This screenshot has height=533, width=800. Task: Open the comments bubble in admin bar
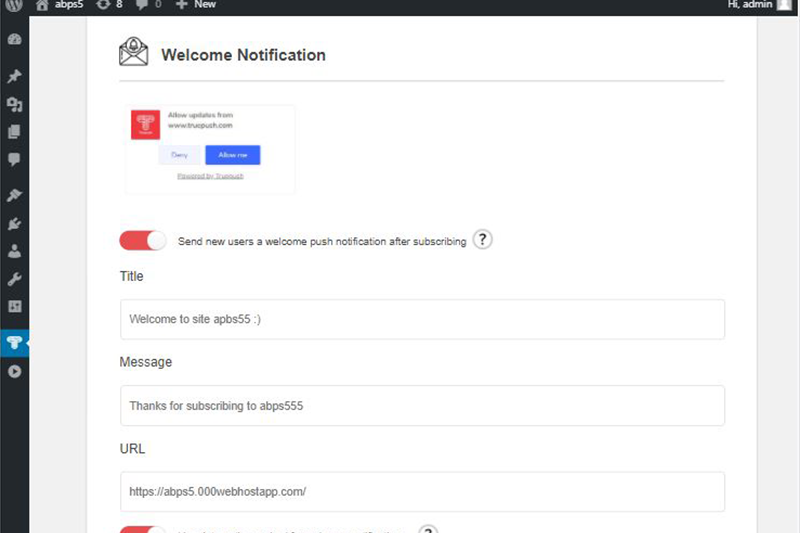(148, 5)
